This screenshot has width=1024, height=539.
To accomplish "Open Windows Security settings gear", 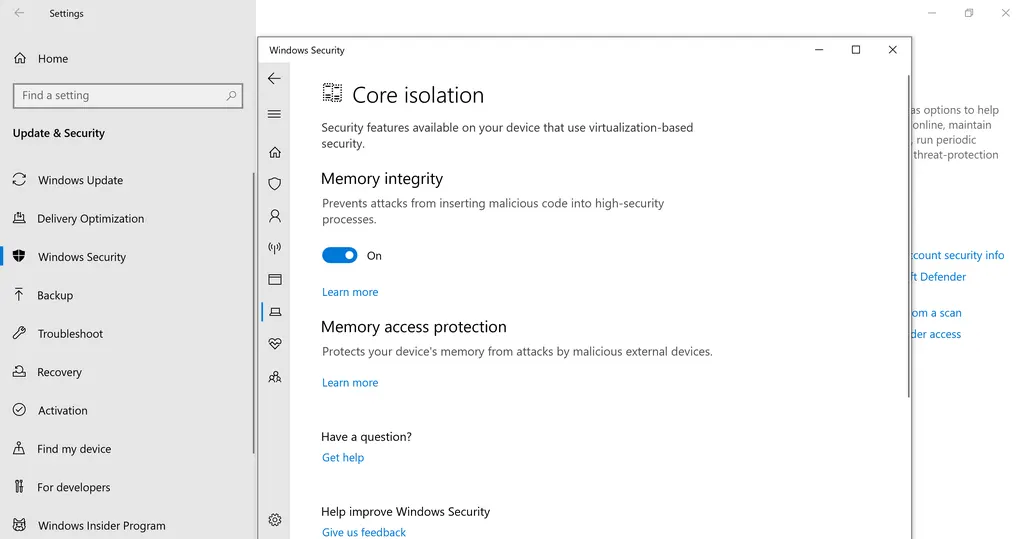I will click(x=275, y=520).
